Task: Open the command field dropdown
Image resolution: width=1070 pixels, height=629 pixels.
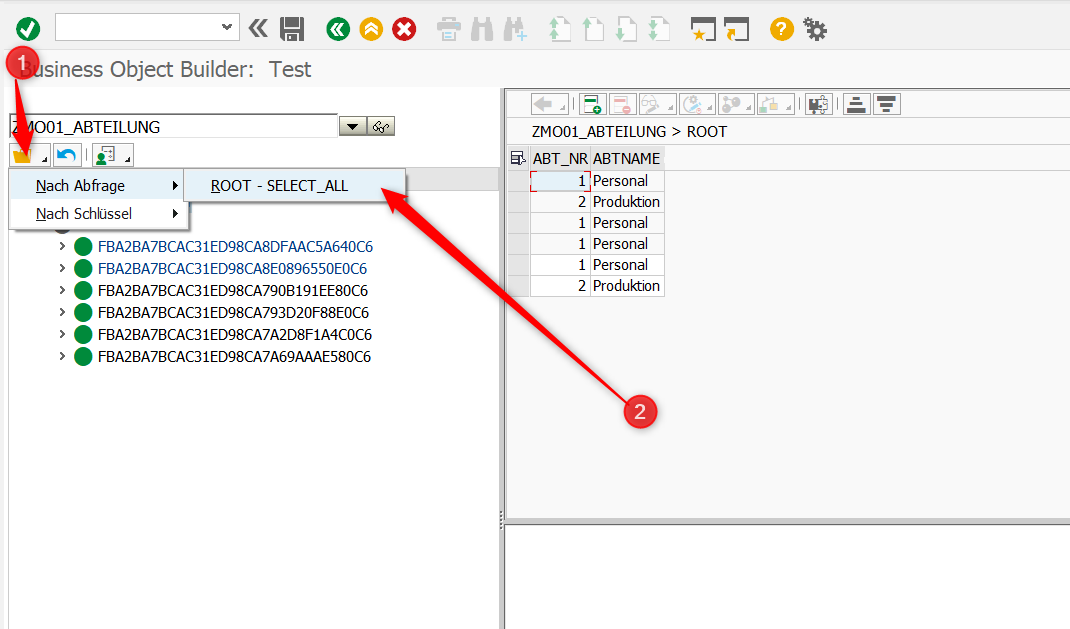Action: [227, 27]
